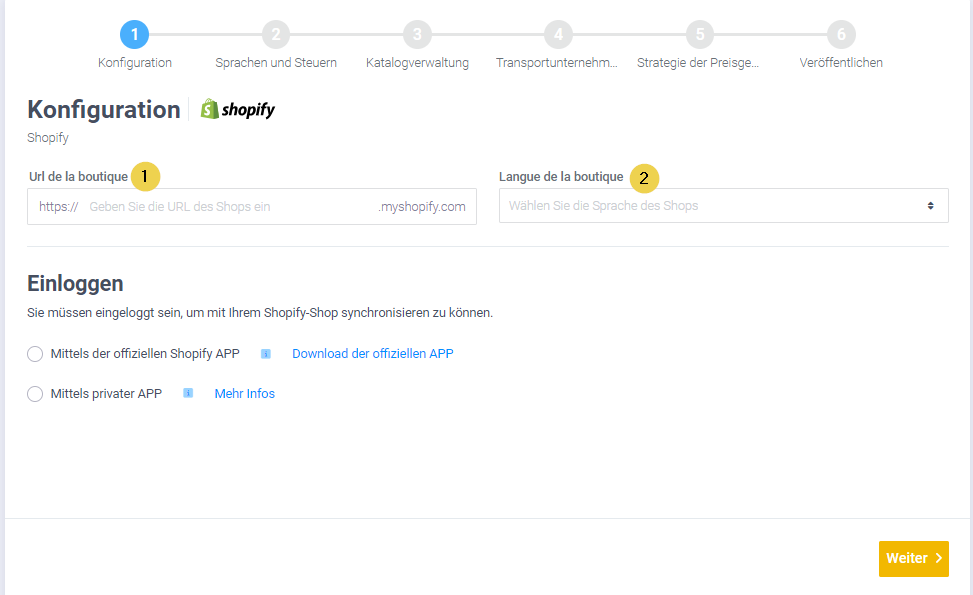
Task: Click the shop URL input field
Action: [230, 207]
